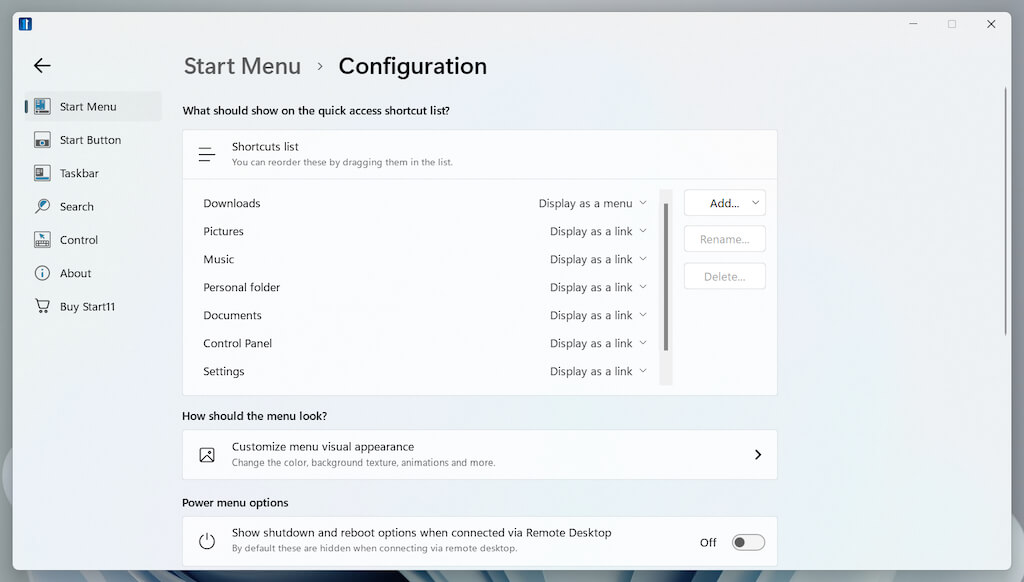
Task: Click the Taskbar sidebar icon
Action: 42,173
